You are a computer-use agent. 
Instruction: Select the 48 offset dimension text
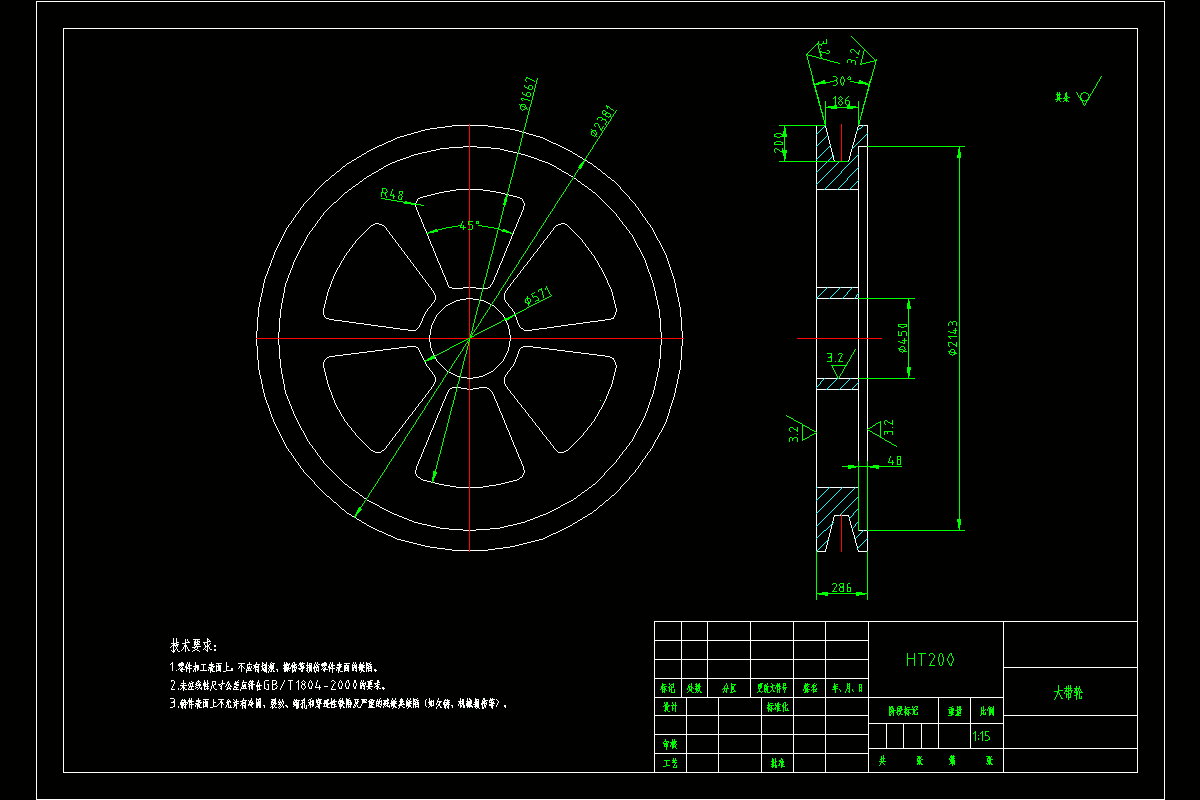pos(895,461)
